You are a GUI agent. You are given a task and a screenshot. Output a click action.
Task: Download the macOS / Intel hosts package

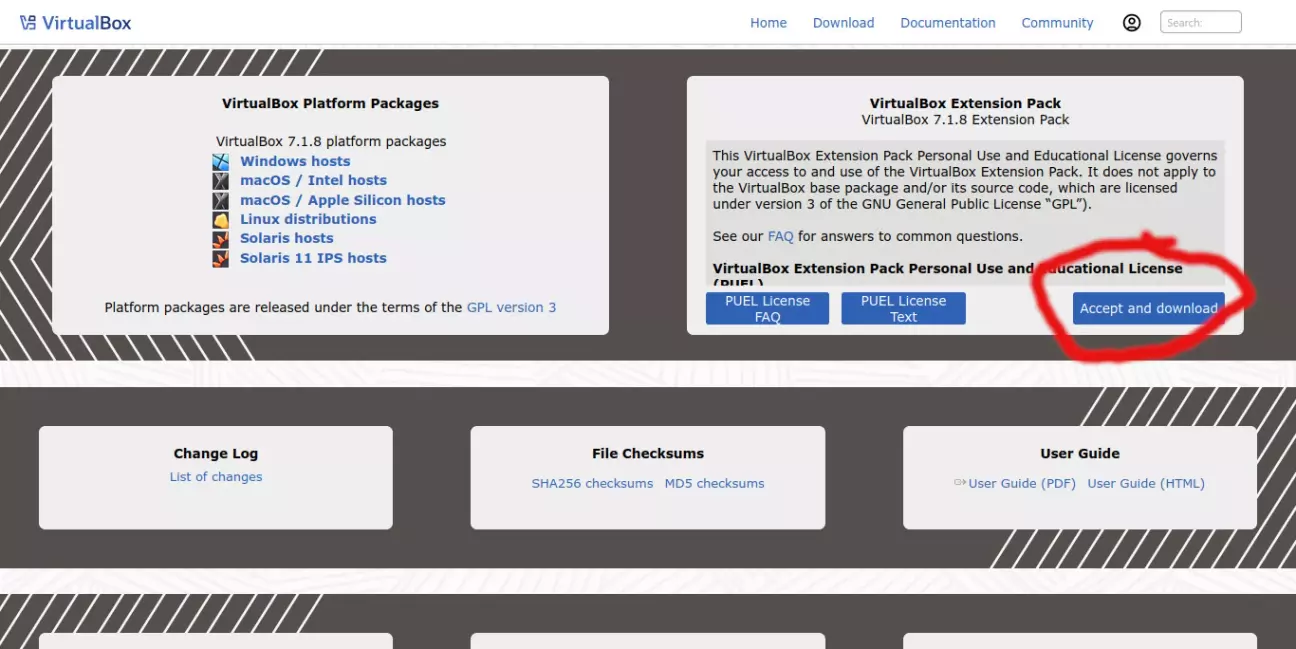(x=313, y=180)
